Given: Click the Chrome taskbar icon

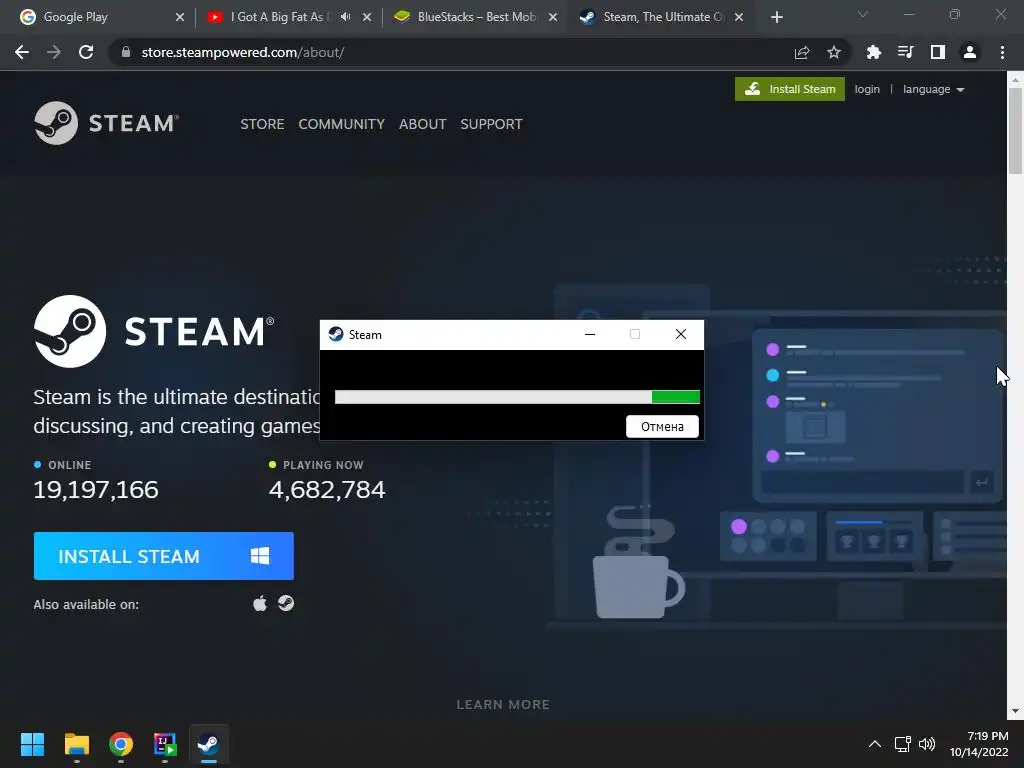Looking at the screenshot, I should [121, 744].
